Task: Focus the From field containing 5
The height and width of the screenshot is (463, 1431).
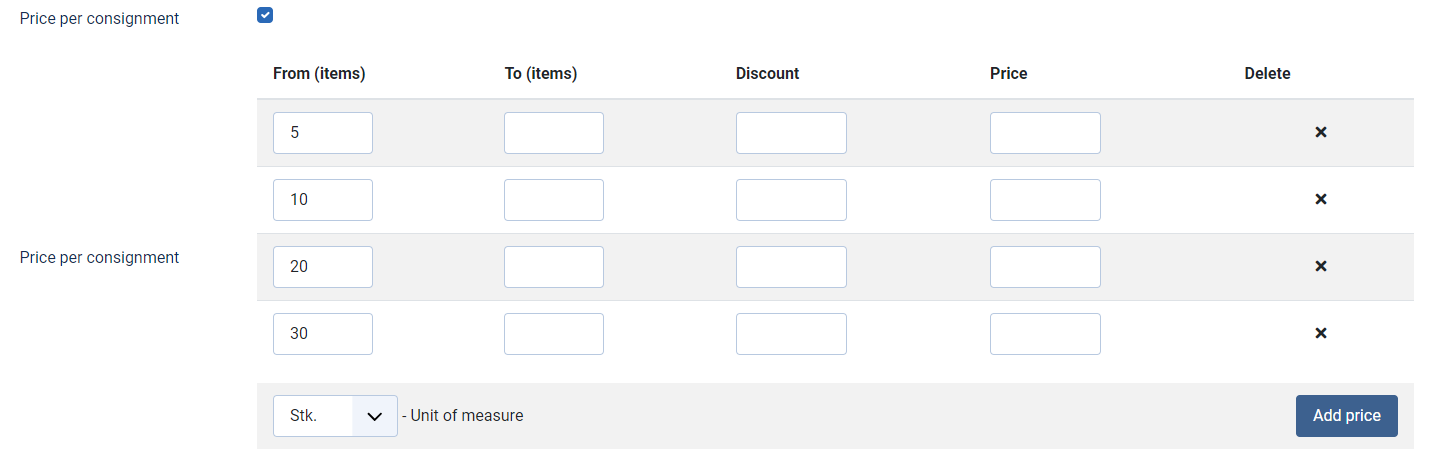Action: (x=323, y=133)
